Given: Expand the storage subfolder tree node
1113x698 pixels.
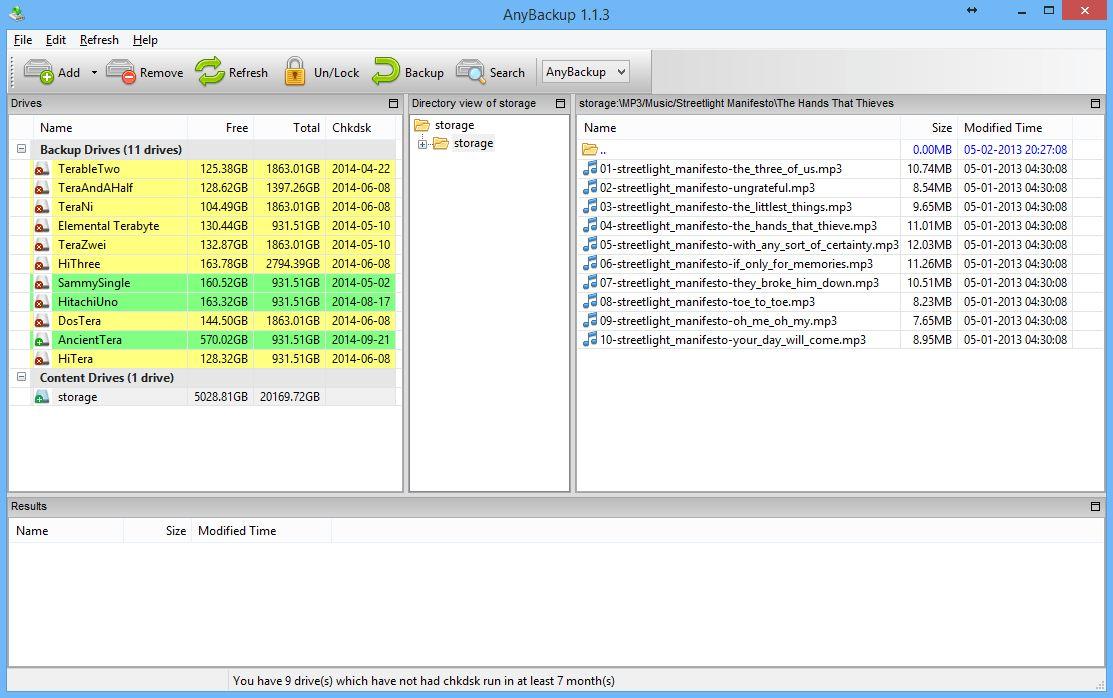Looking at the screenshot, I should click(x=422, y=144).
